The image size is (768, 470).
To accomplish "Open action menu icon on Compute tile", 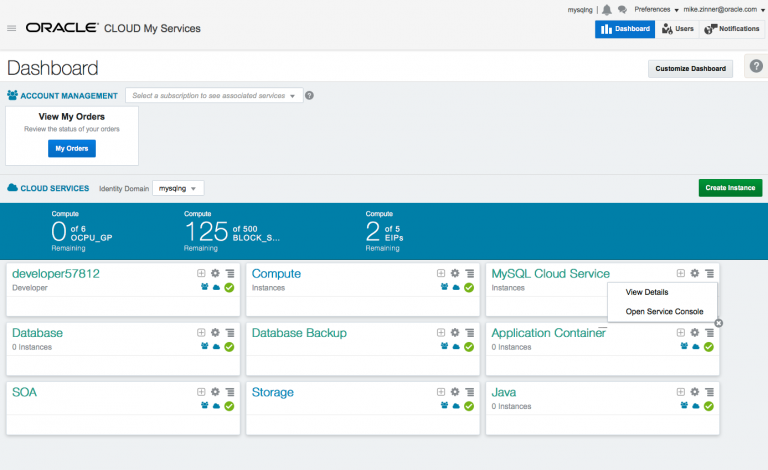I will pyautogui.click(x=470, y=273).
